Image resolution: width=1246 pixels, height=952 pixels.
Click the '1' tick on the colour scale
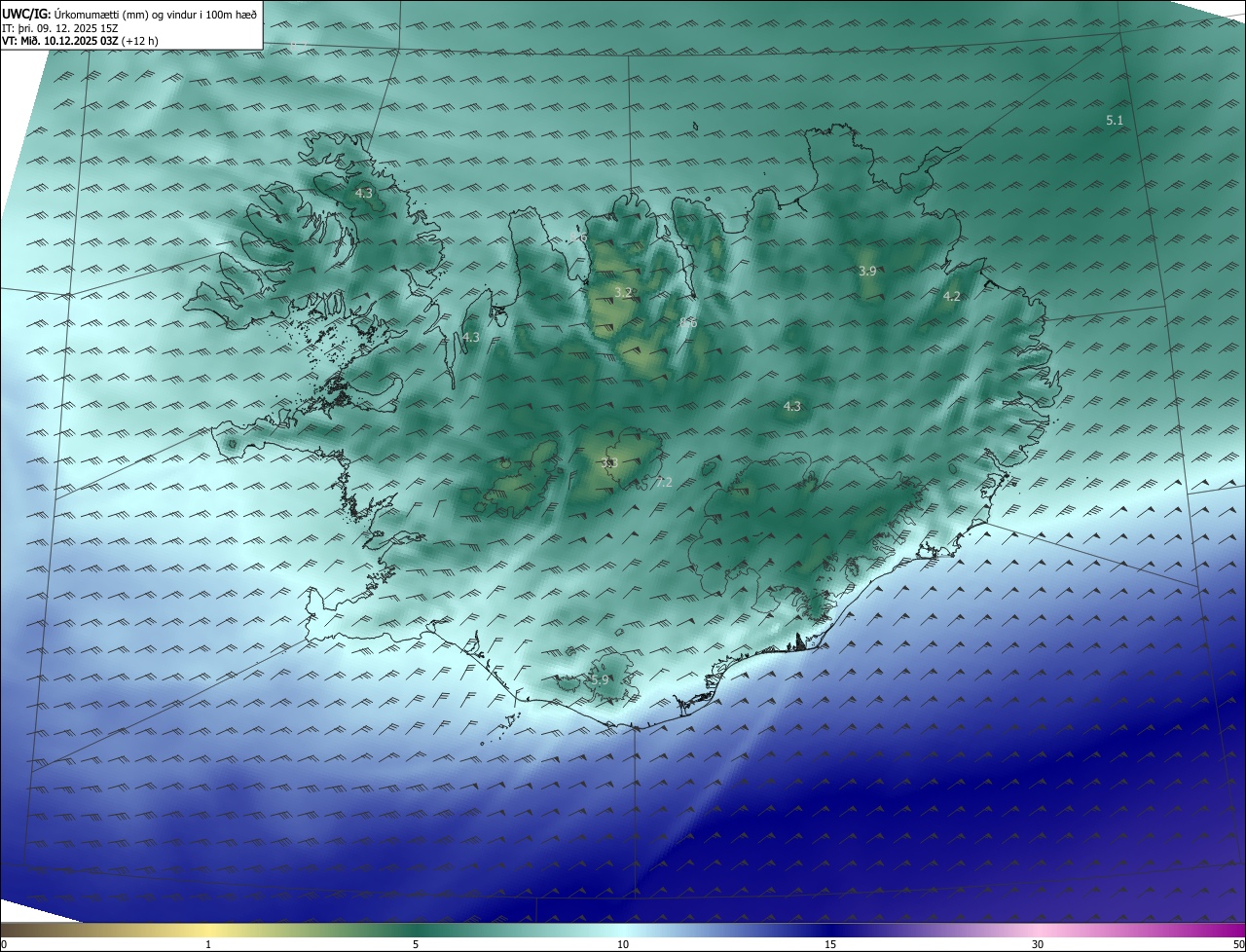click(208, 944)
